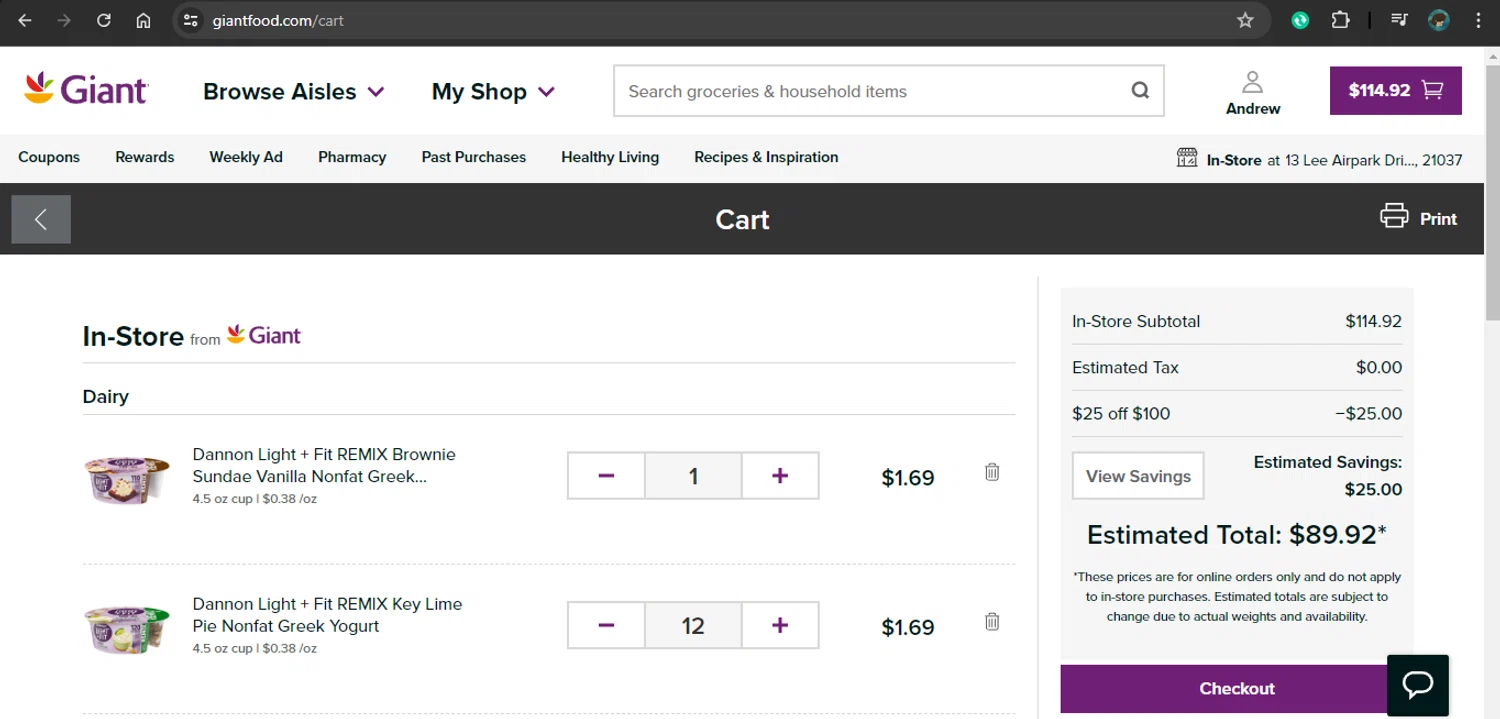Delete Brownie Sundae yogurt with trash icon
The height and width of the screenshot is (719, 1500).
click(992, 472)
